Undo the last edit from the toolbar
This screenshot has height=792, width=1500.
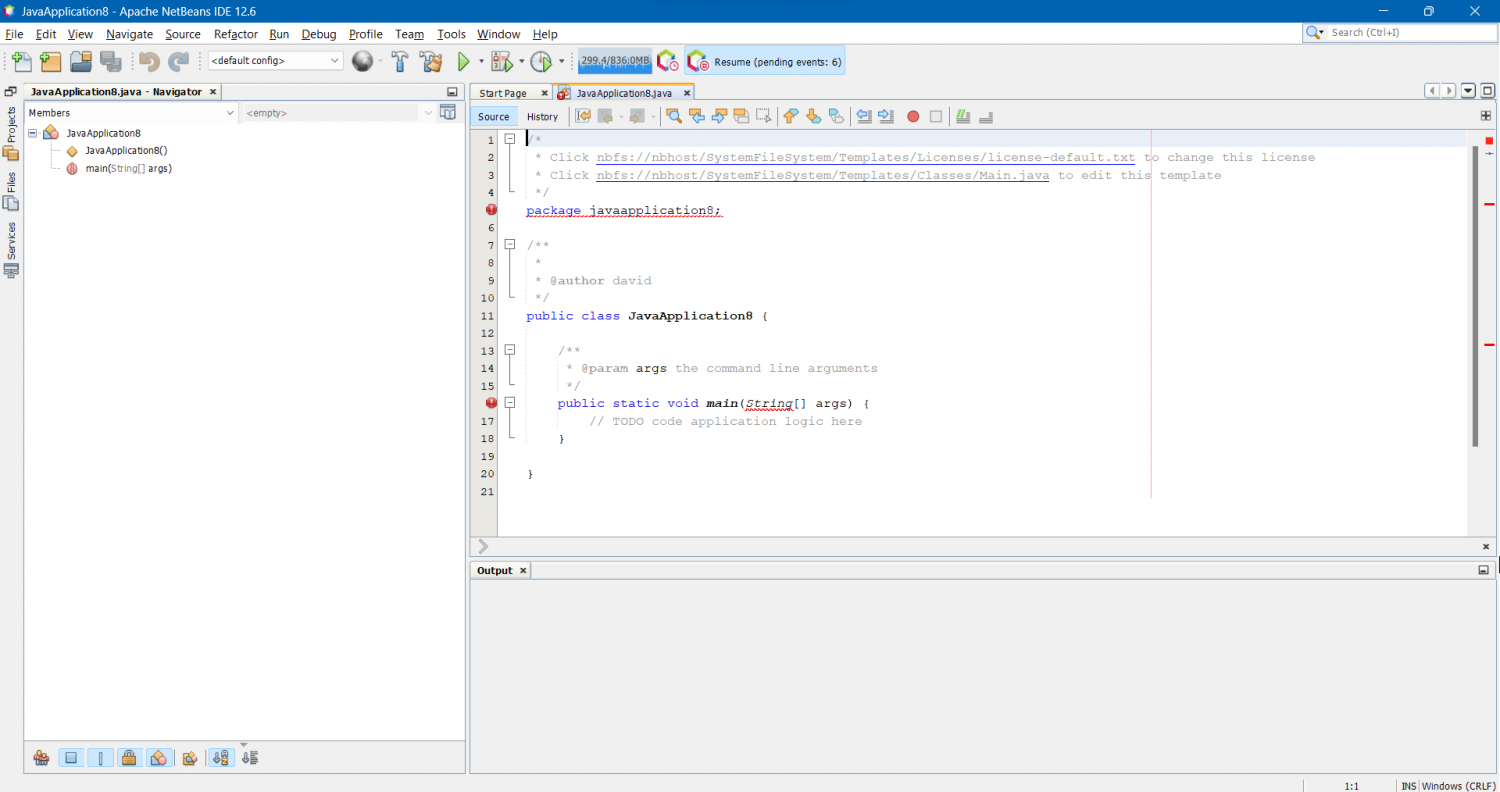[x=150, y=61]
